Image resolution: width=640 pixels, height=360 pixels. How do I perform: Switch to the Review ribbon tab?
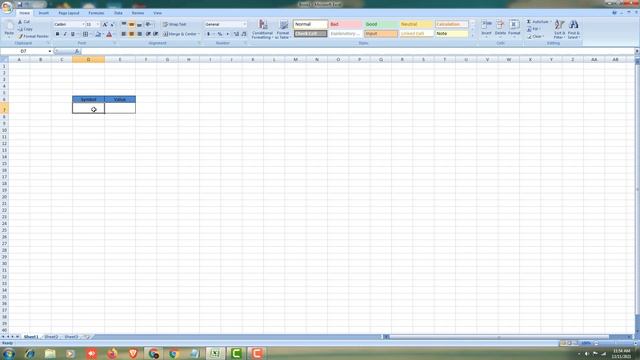pyautogui.click(x=138, y=13)
